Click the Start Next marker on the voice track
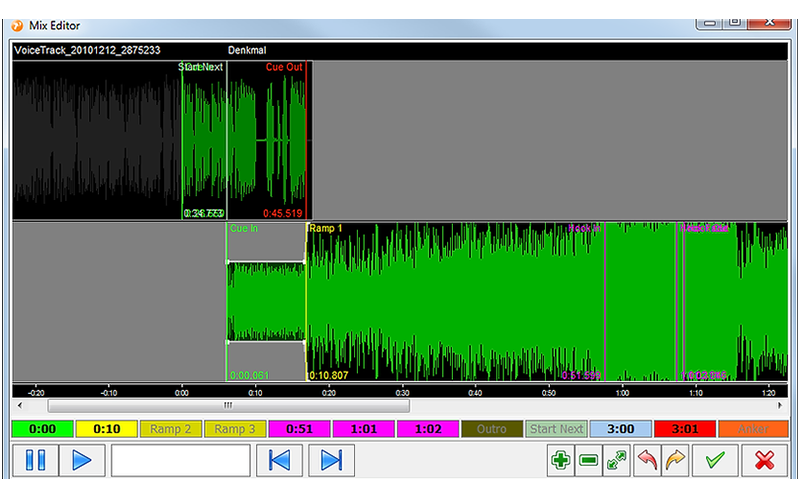Image resolution: width=800 pixels, height=500 pixels. 201,67
